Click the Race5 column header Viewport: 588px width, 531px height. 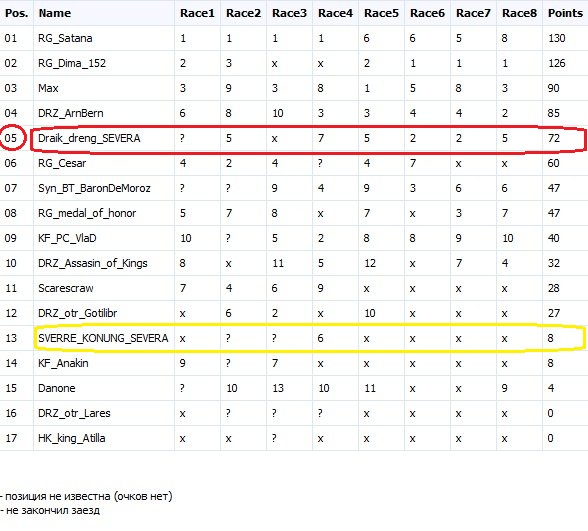point(381,13)
